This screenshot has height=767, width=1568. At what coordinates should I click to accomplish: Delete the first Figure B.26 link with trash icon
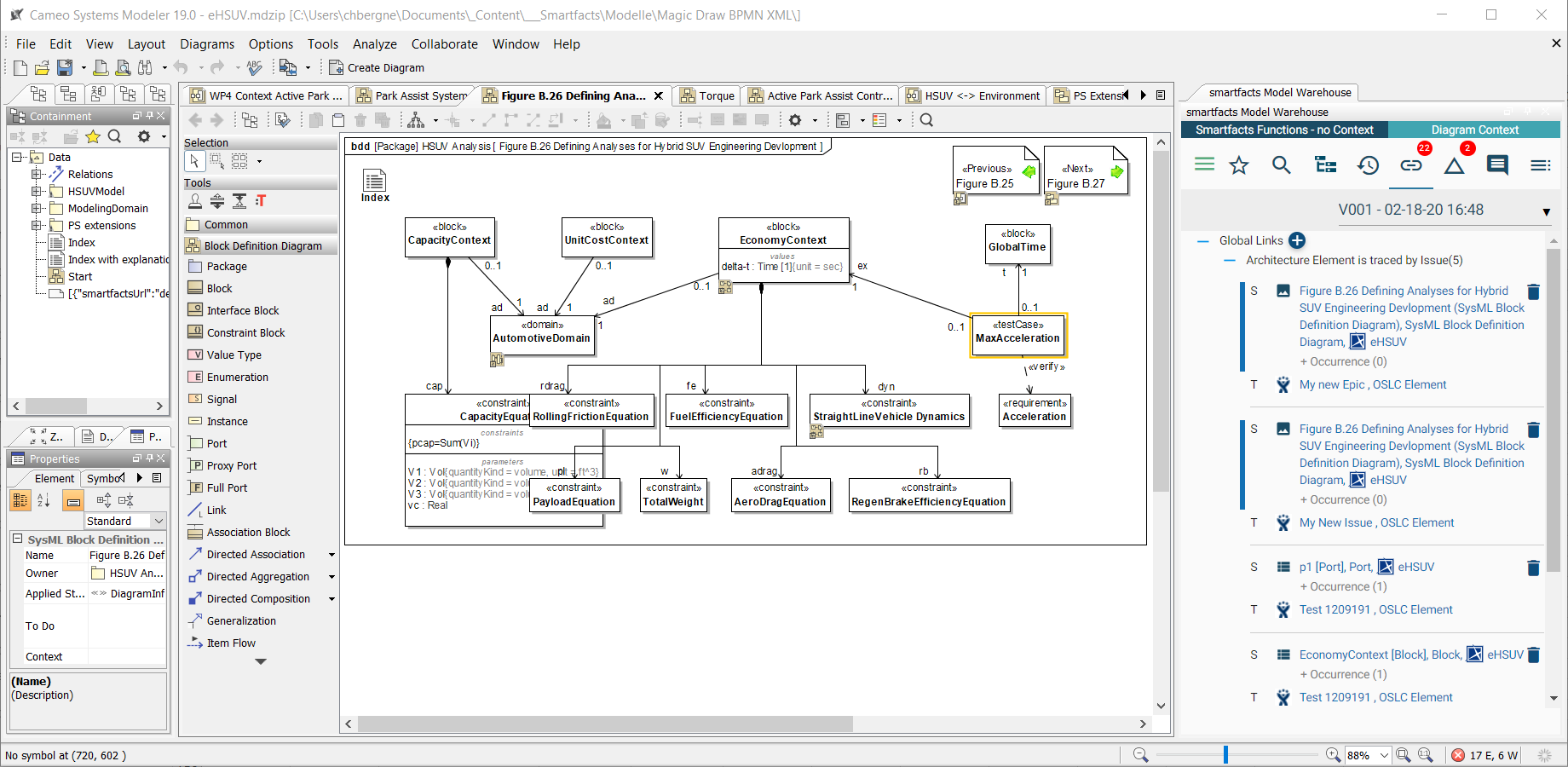click(x=1533, y=292)
